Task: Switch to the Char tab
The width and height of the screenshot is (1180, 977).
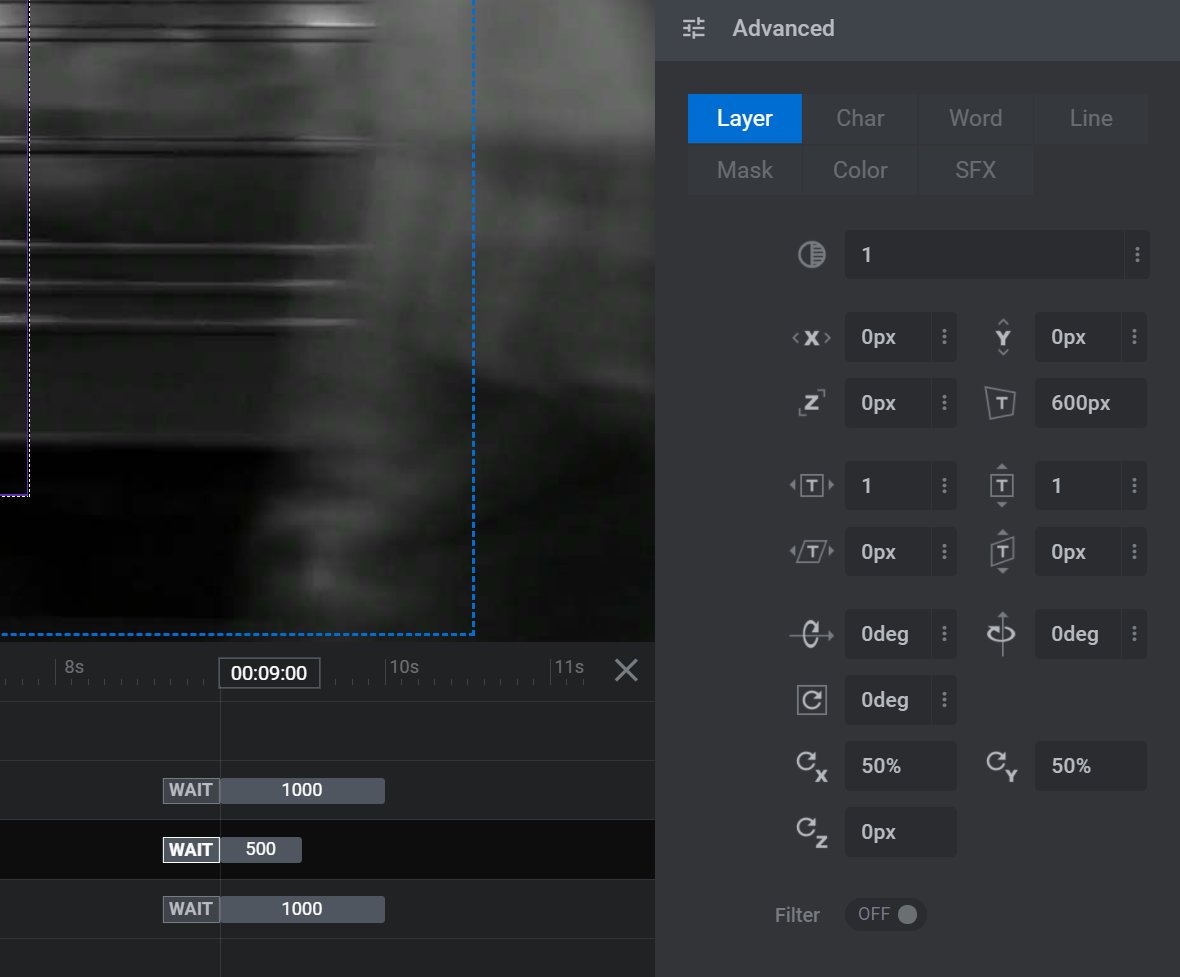Action: (860, 118)
